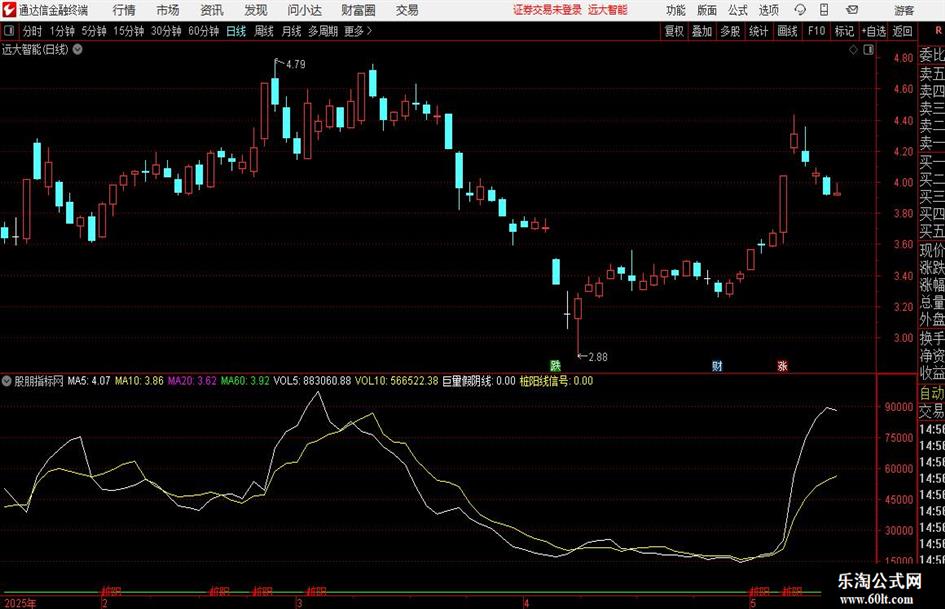
Task: Open the 发现 menu
Action: point(256,10)
